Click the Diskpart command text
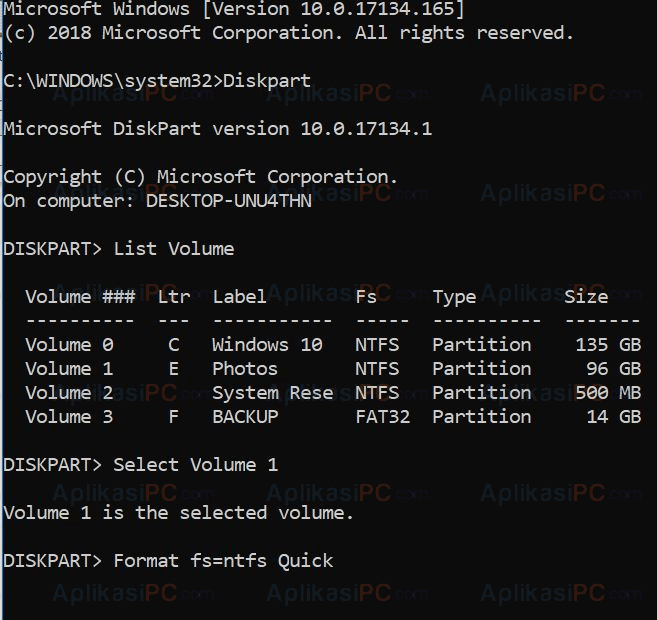The width and height of the screenshot is (657, 620). pos(267,81)
